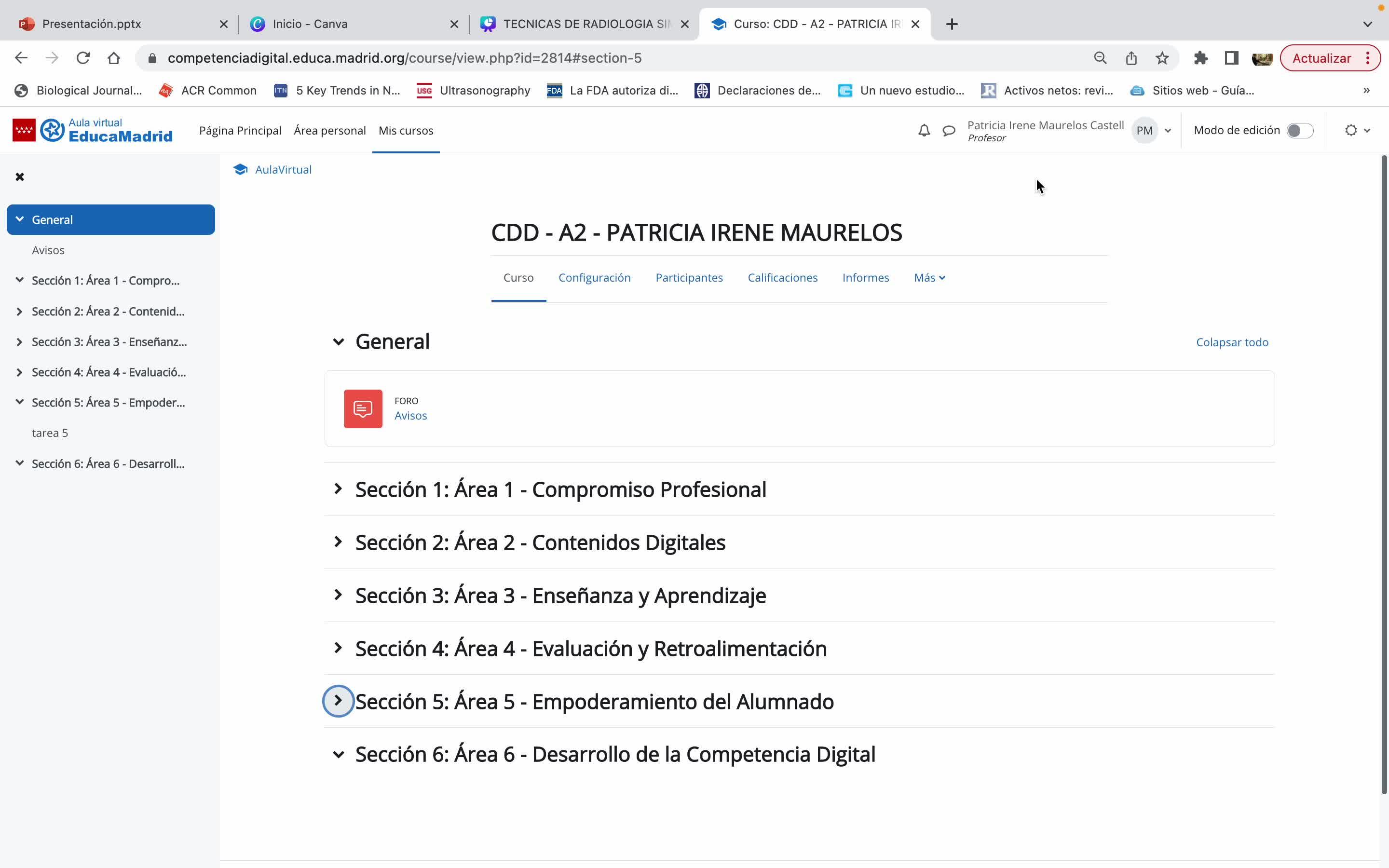Collapse the General section chevron

[x=338, y=342]
